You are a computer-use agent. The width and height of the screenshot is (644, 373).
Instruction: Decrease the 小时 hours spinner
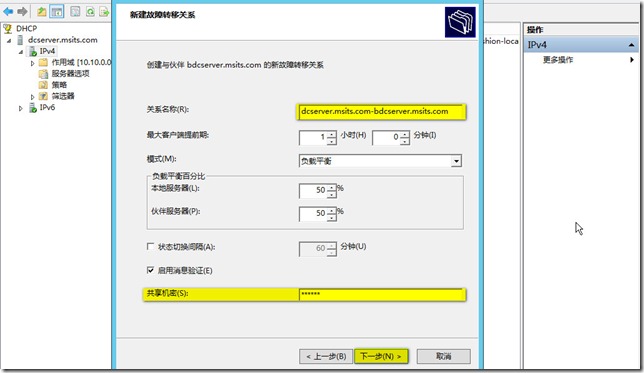332,141
